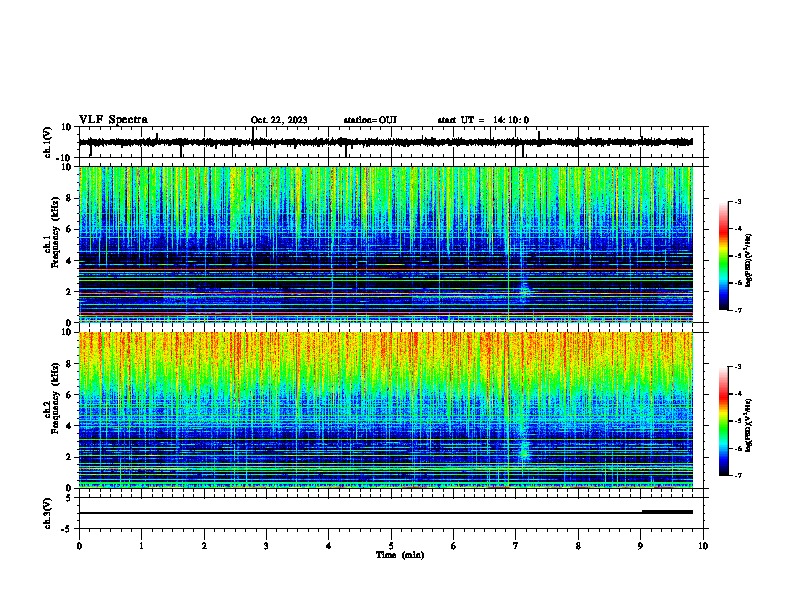Click the 'ch.3(V)' axis label
The width and height of the screenshot is (792, 612).
tap(48, 514)
